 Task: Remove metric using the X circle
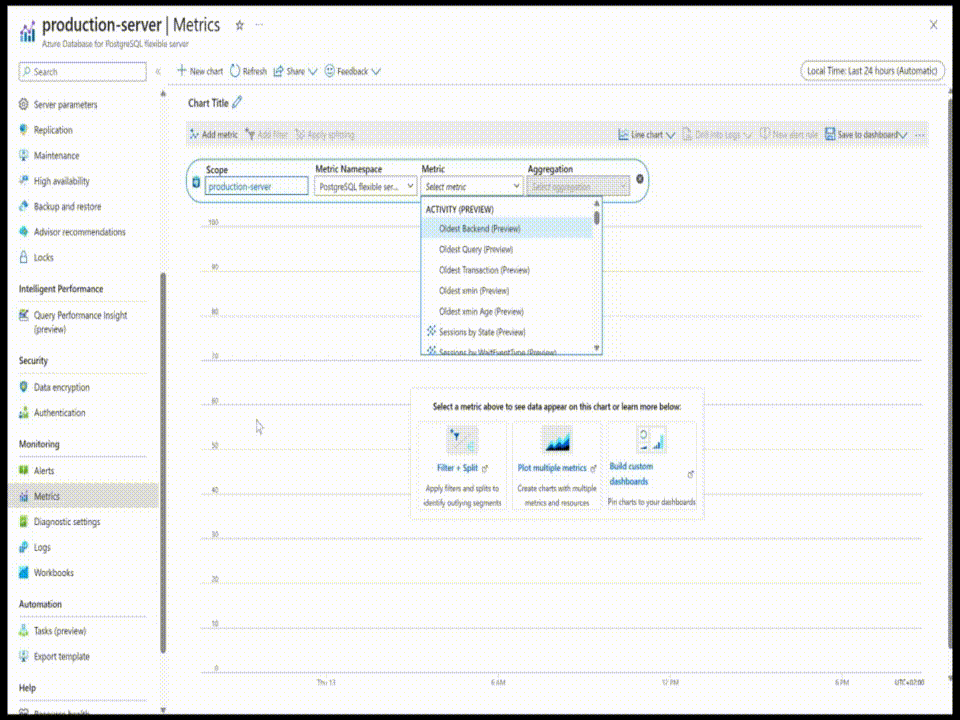click(640, 179)
